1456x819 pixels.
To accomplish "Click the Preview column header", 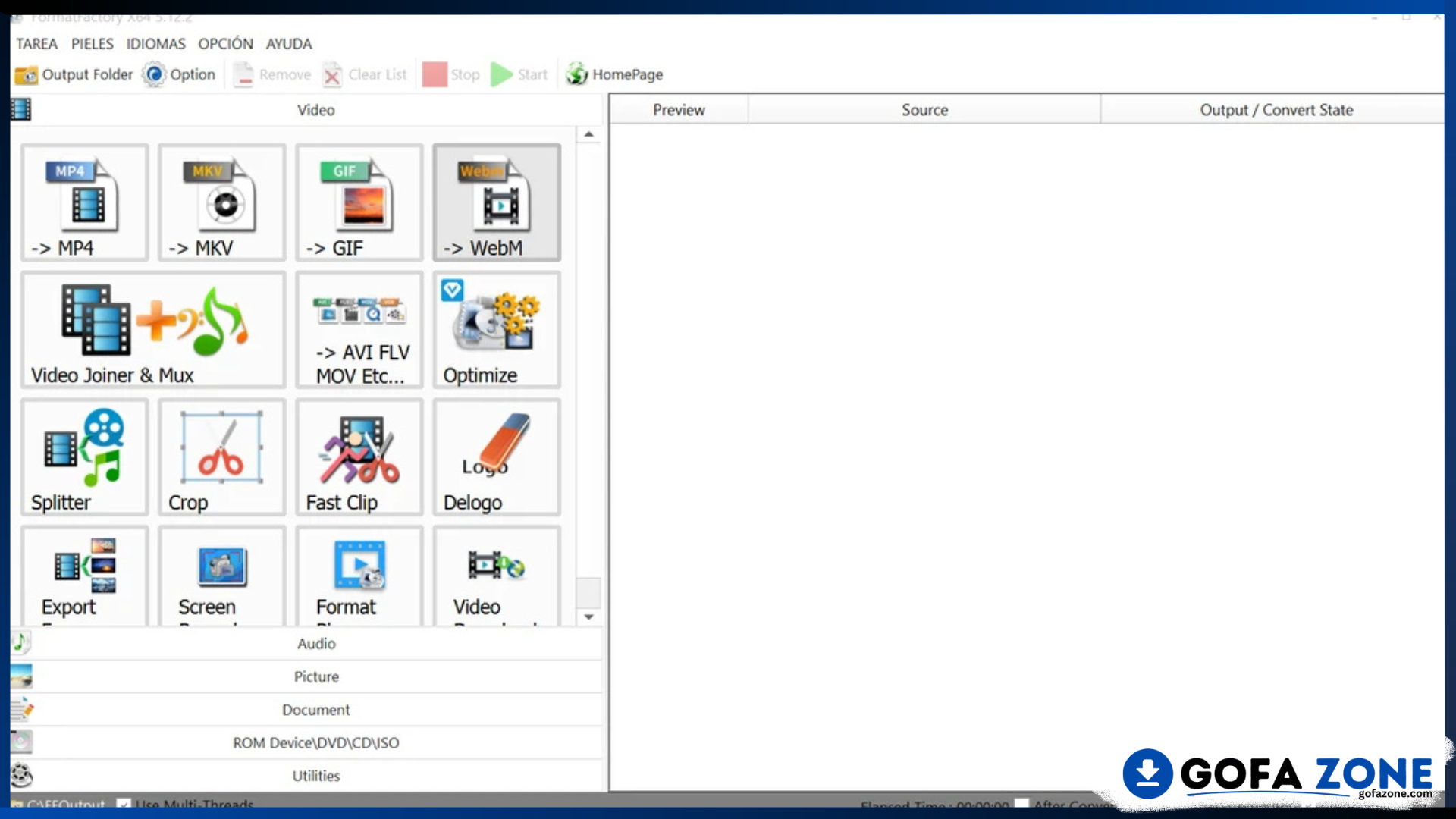I will [679, 110].
